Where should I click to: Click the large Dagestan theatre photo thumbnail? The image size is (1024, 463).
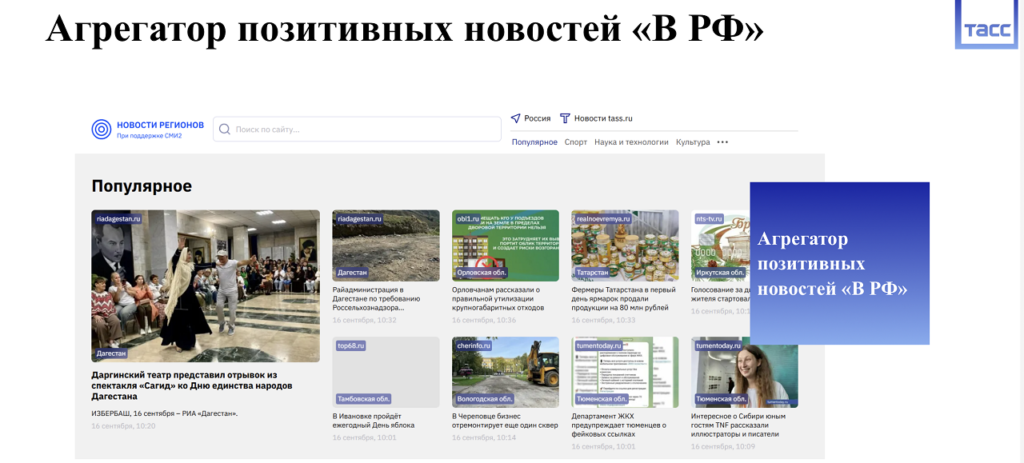coord(205,285)
